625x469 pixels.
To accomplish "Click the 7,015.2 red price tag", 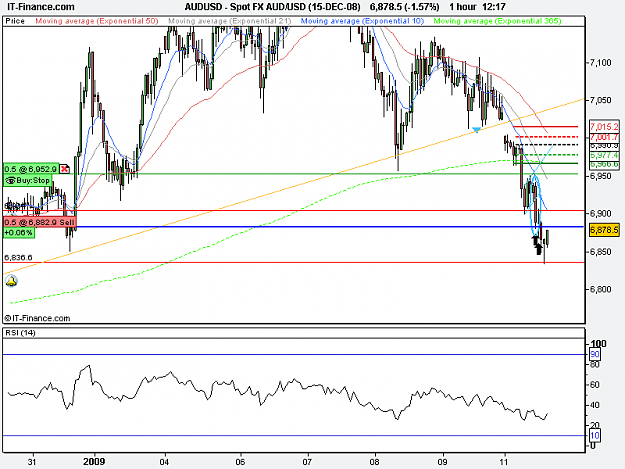I will coord(604,127).
